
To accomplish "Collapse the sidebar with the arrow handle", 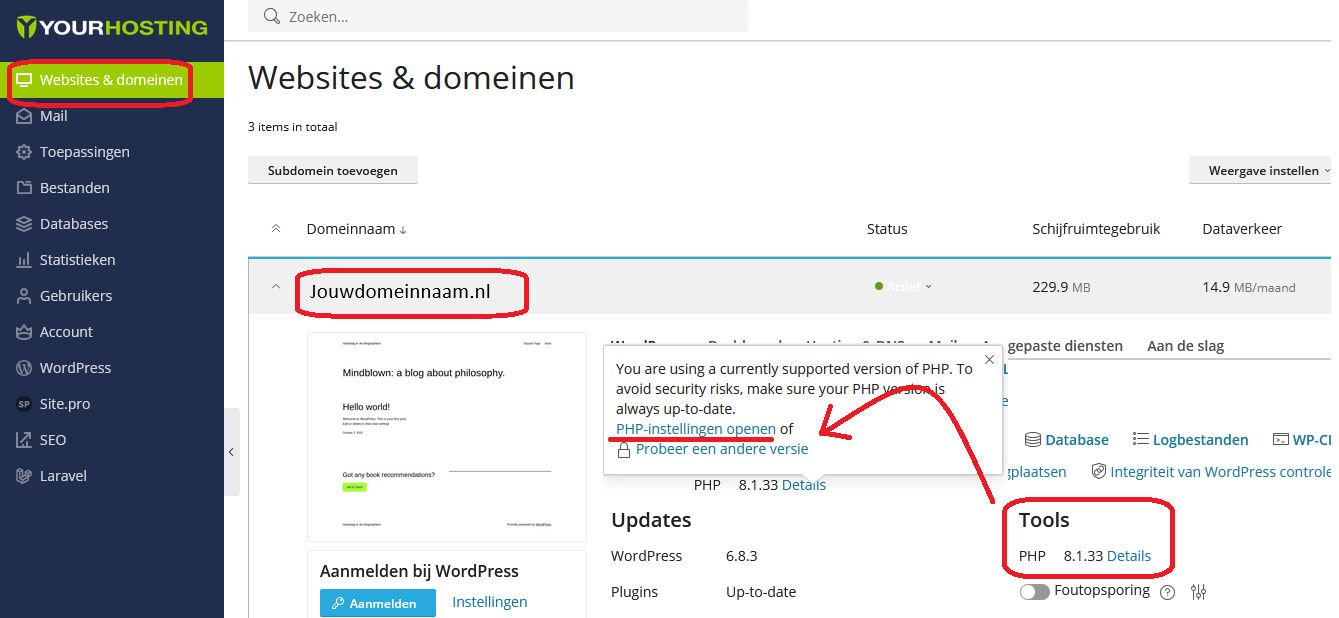I will click(231, 452).
